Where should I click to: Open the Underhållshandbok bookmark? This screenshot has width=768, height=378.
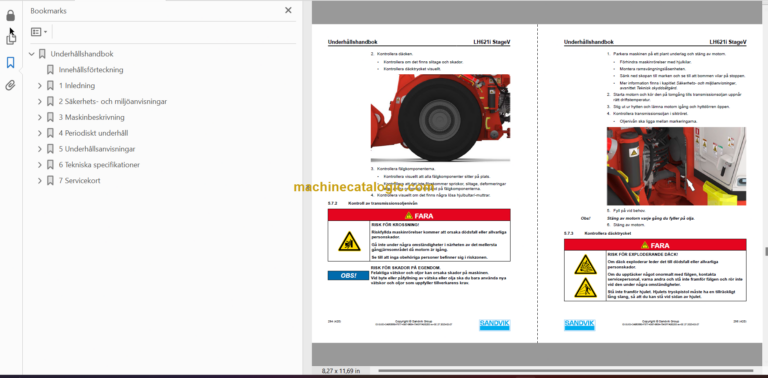(82, 54)
